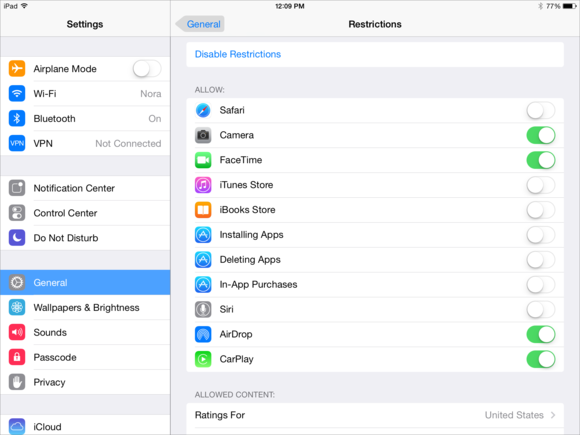Tap the Sounds speaker icon

17,332
